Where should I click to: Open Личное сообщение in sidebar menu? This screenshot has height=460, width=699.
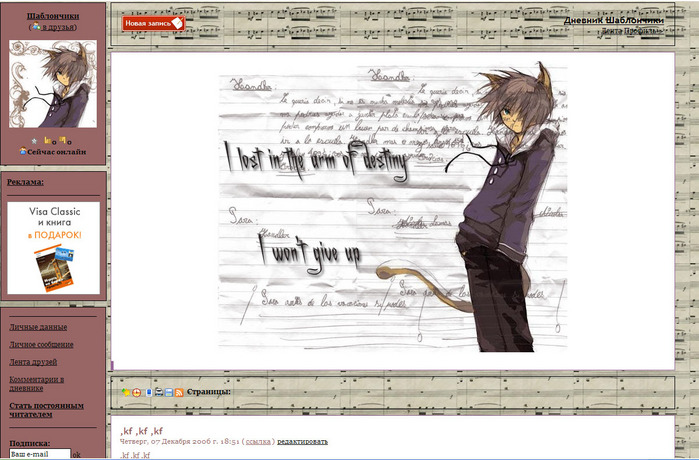pos(41,345)
